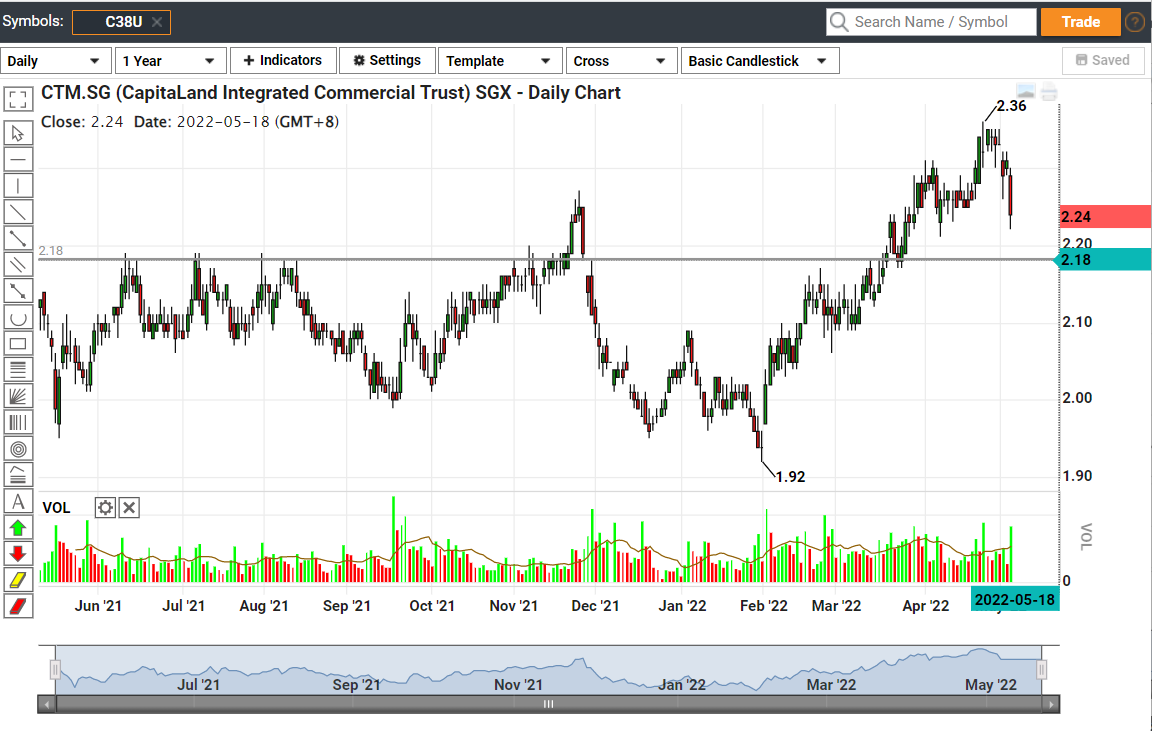Open the Indicators menu
Screen dimensions: 1152x731
(283, 61)
